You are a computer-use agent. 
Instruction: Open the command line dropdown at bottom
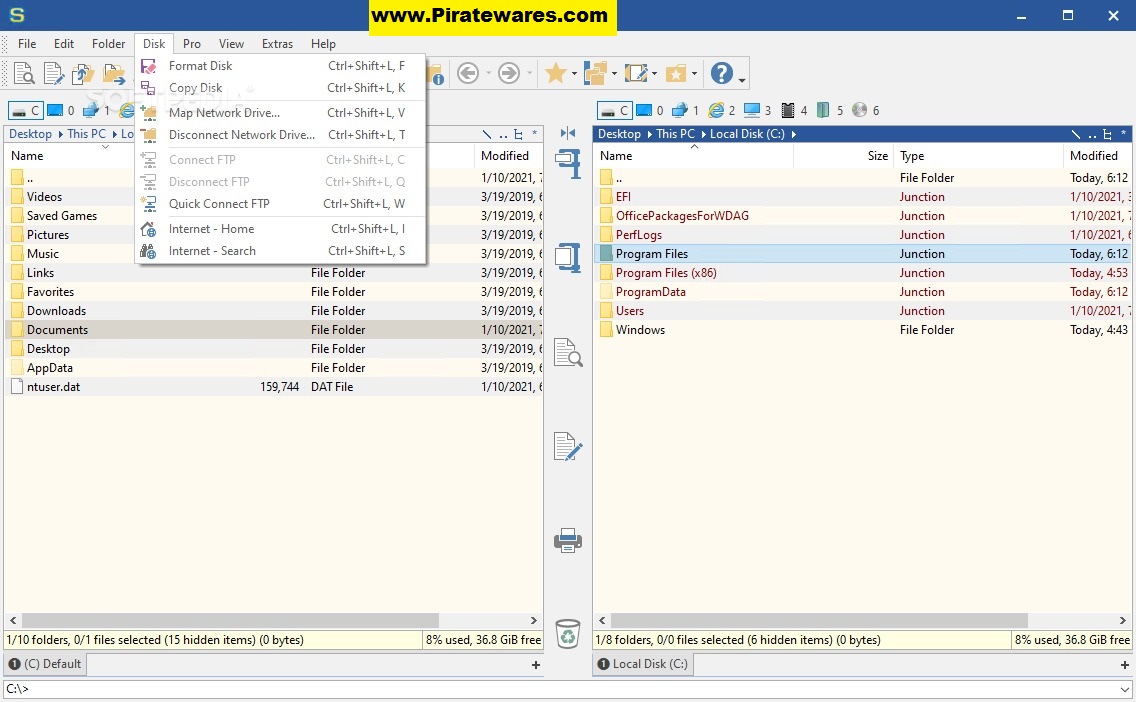[1124, 689]
